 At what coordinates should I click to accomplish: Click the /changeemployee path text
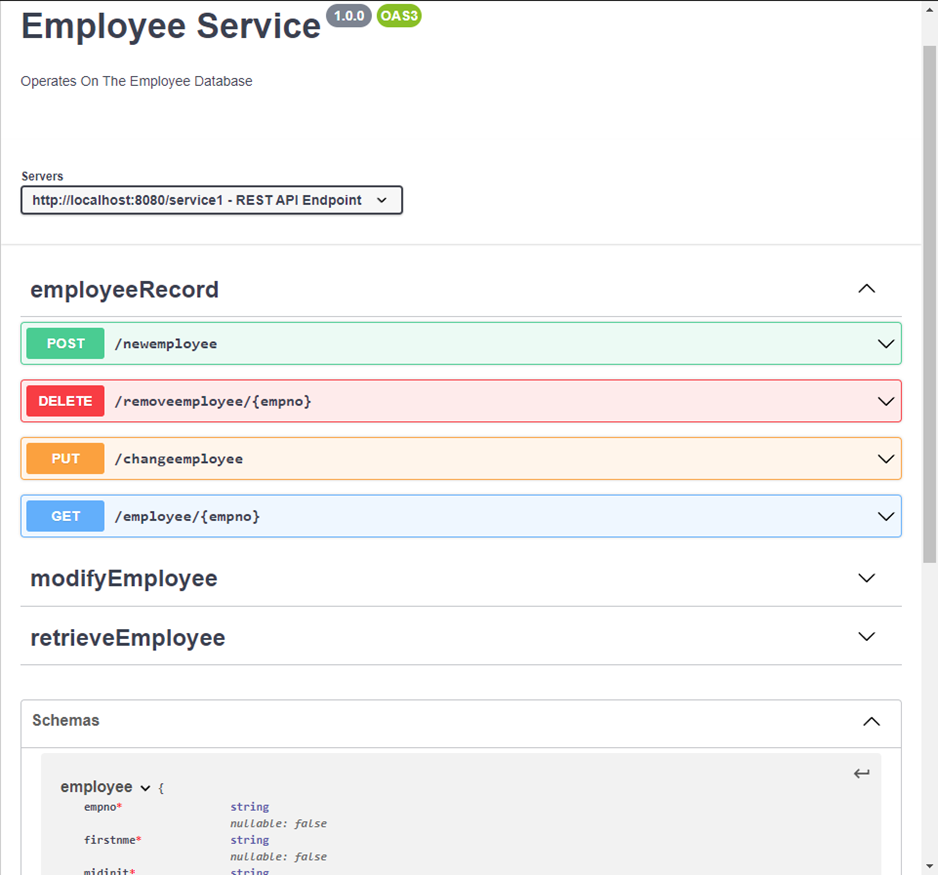(x=179, y=459)
